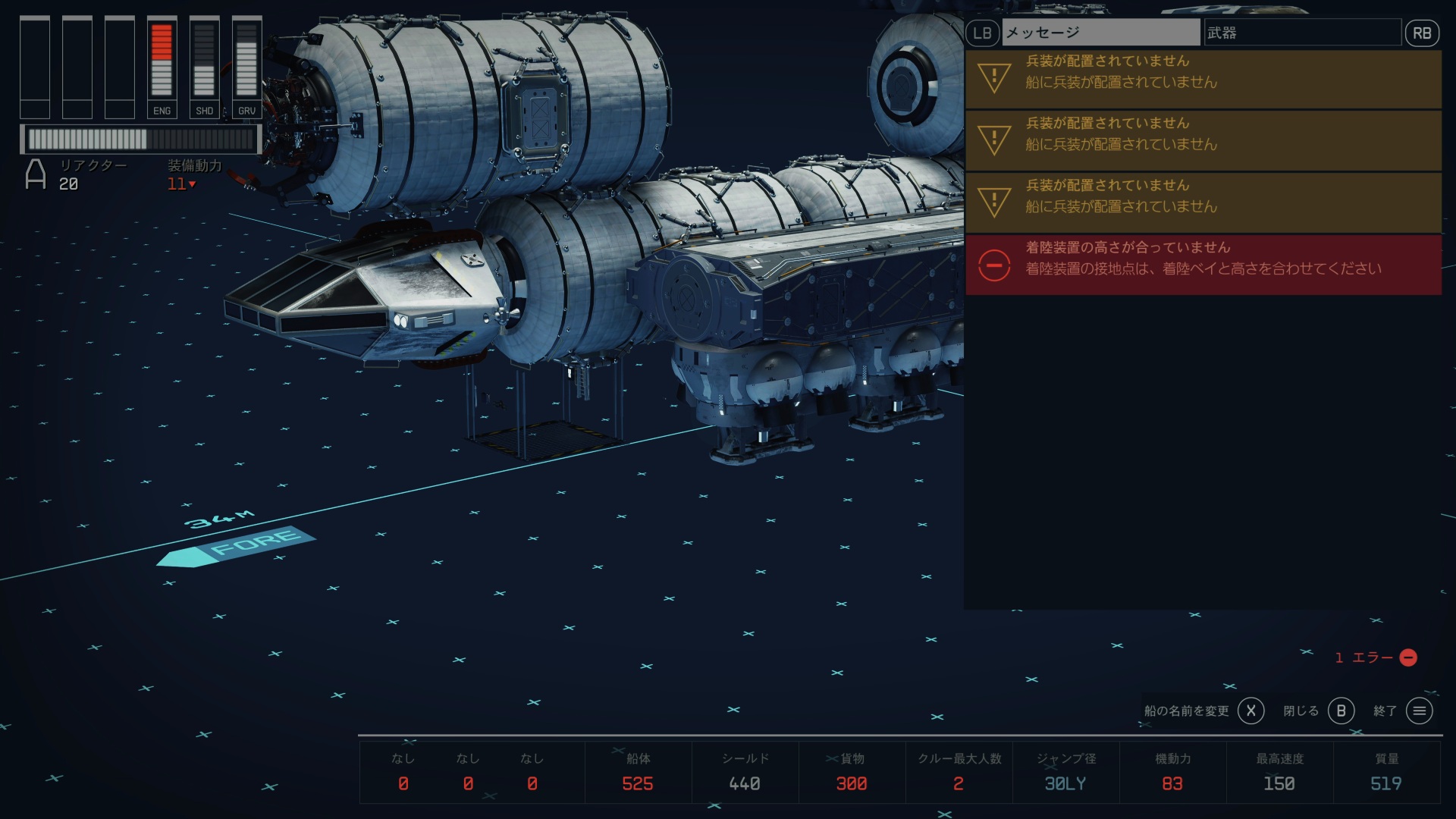Click the reactor icon beside リアクター
Viewport: 1456px width, 819px height.
coord(36,174)
